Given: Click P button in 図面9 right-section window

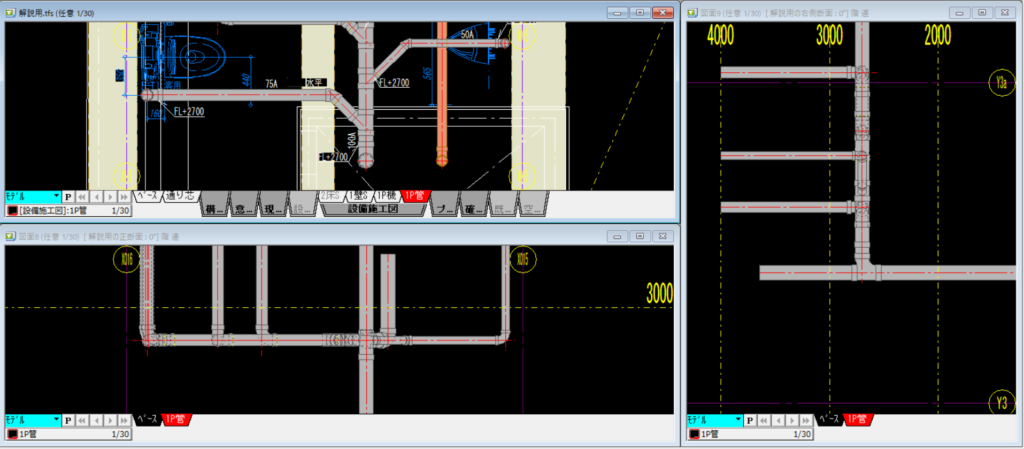Looking at the screenshot, I should click(x=753, y=421).
